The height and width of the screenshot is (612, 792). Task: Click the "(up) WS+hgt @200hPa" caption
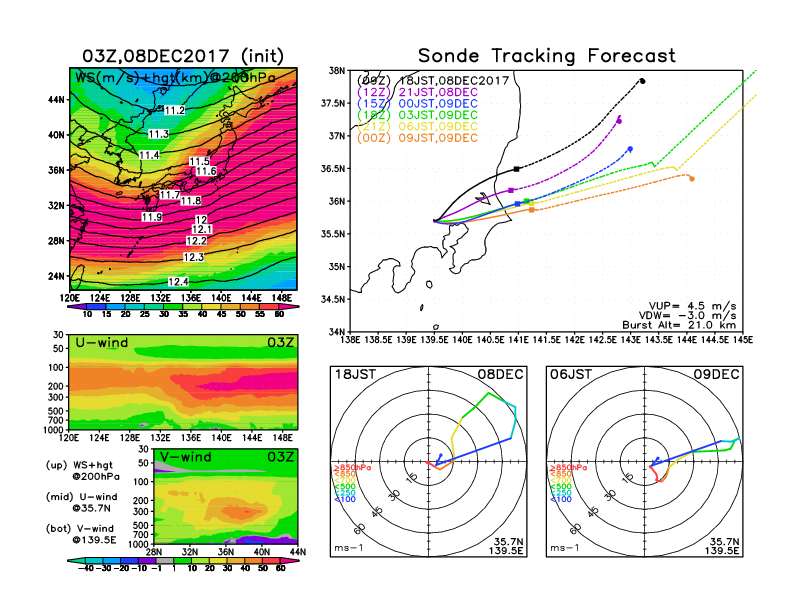tap(83, 470)
